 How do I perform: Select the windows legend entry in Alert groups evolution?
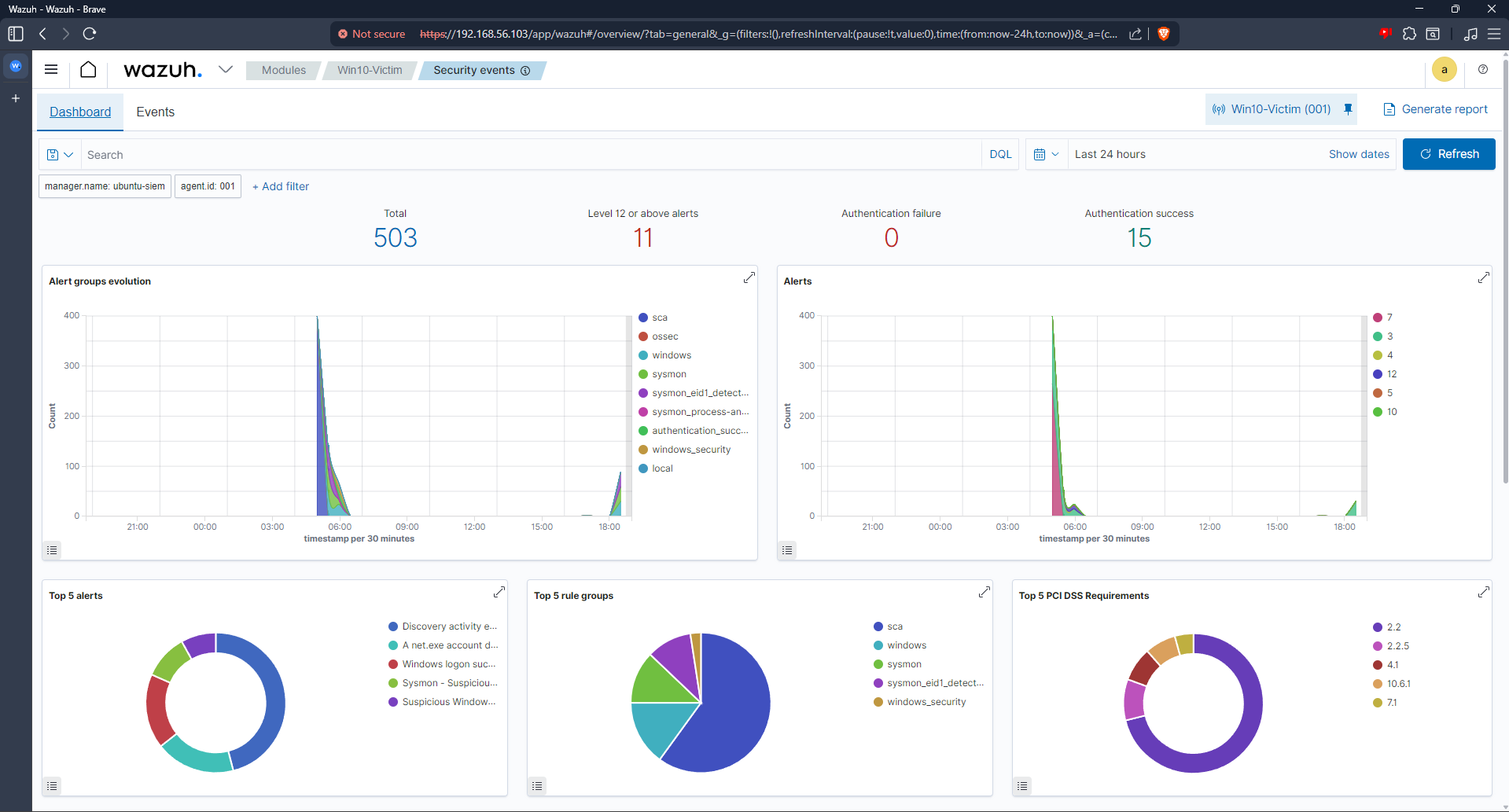click(x=672, y=355)
